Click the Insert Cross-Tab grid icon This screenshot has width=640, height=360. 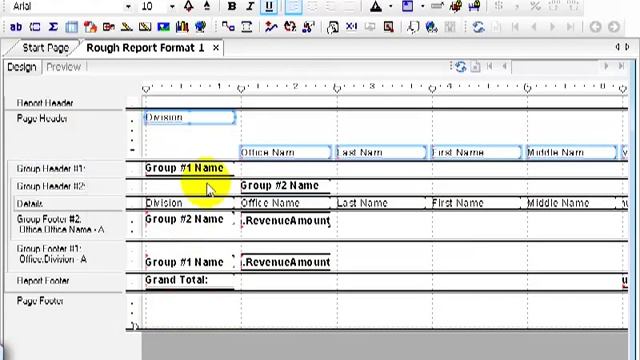[71, 27]
